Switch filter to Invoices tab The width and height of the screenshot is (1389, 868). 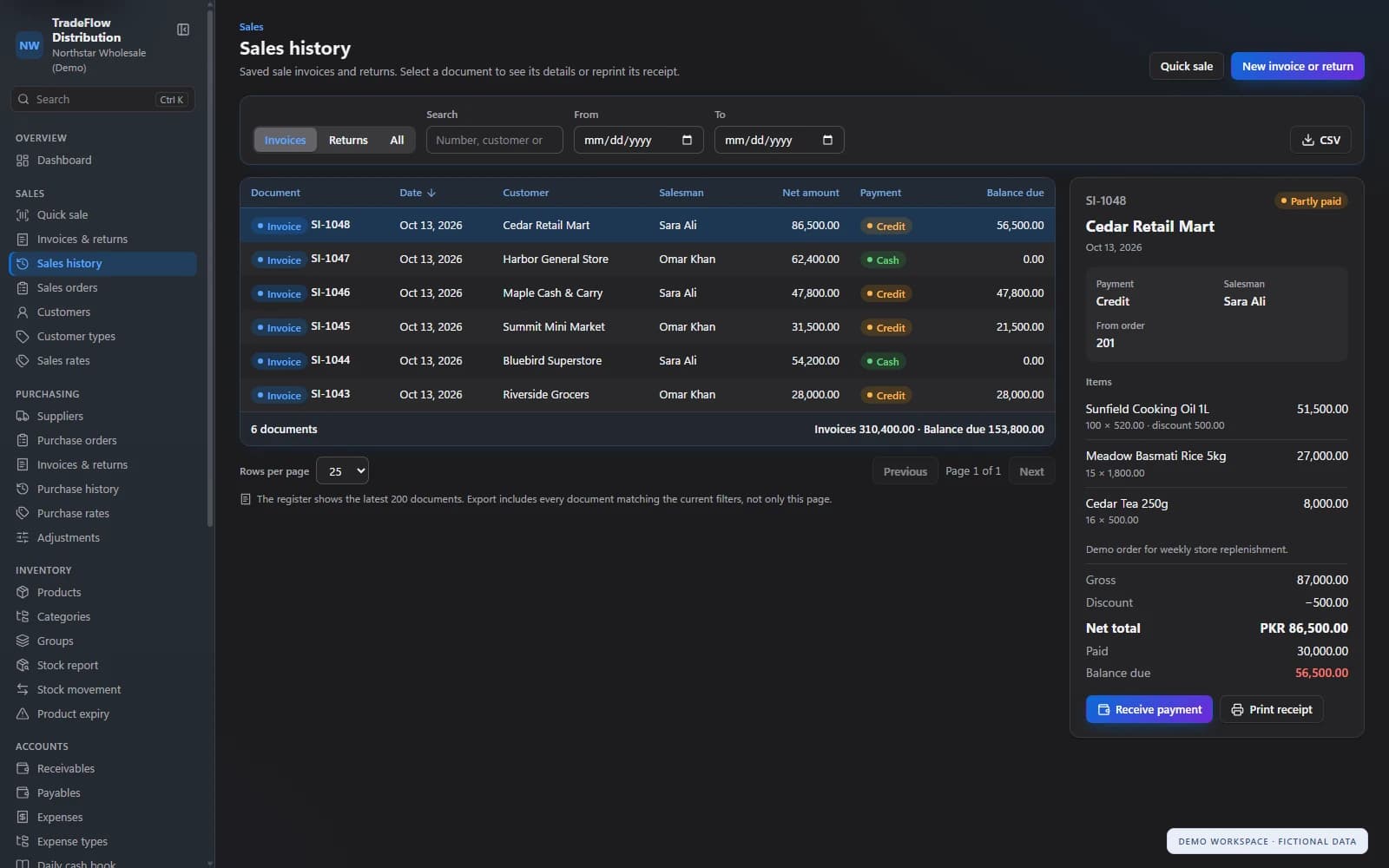click(285, 140)
